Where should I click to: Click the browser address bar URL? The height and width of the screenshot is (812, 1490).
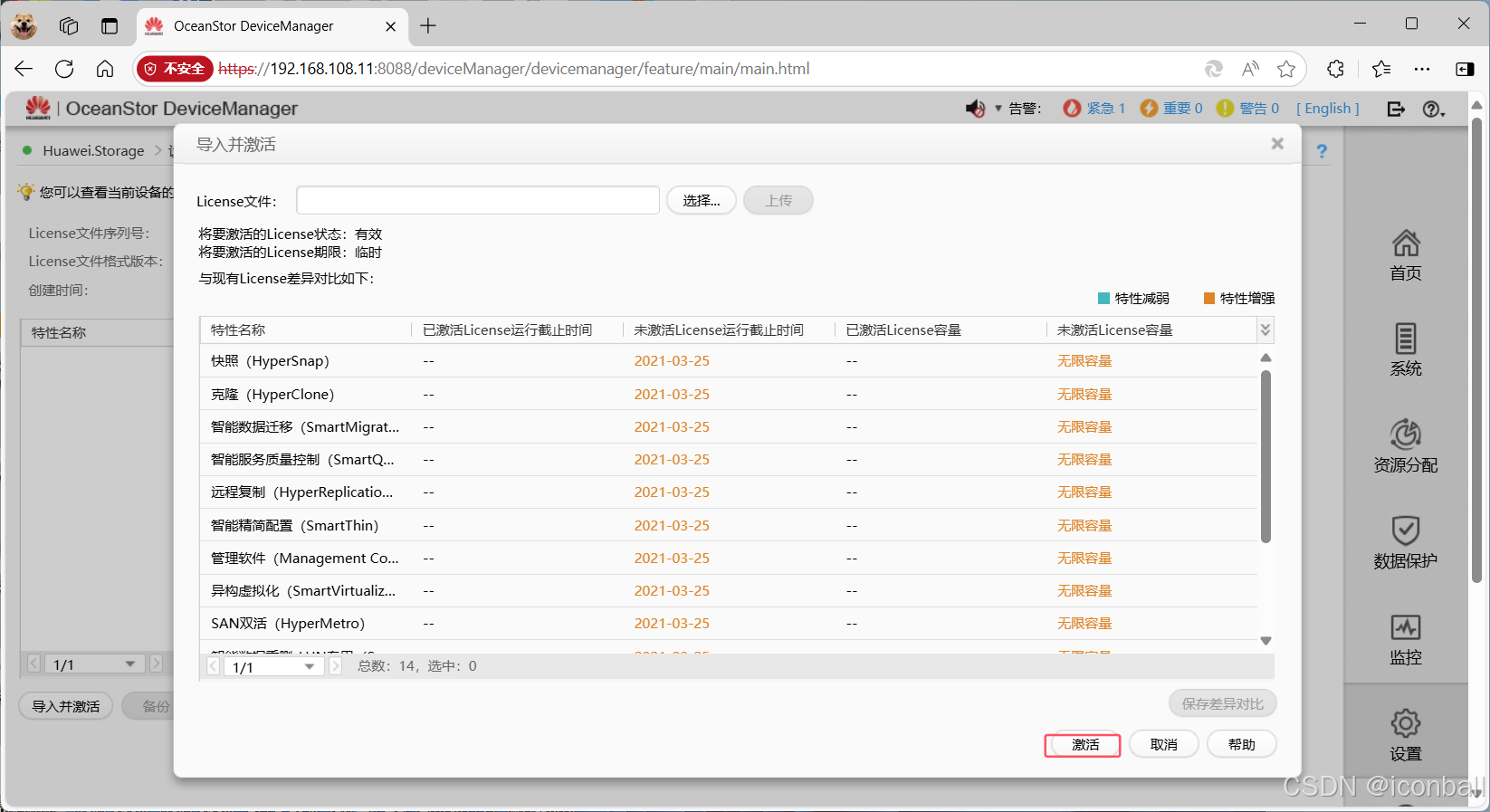[514, 69]
